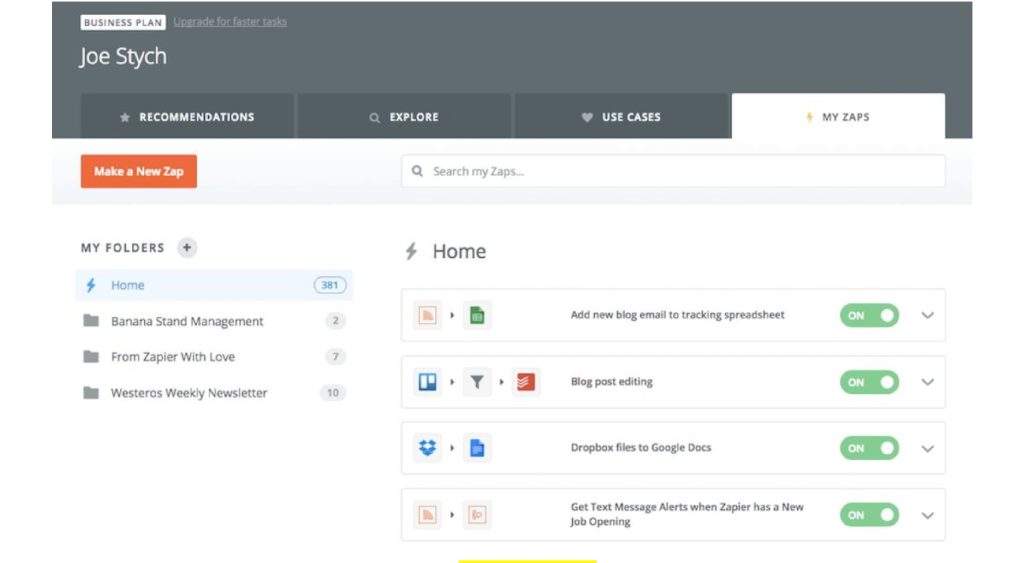Click the SMS icon in the Text Message Alerts zap
The image size is (1024, 563).
tap(477, 515)
